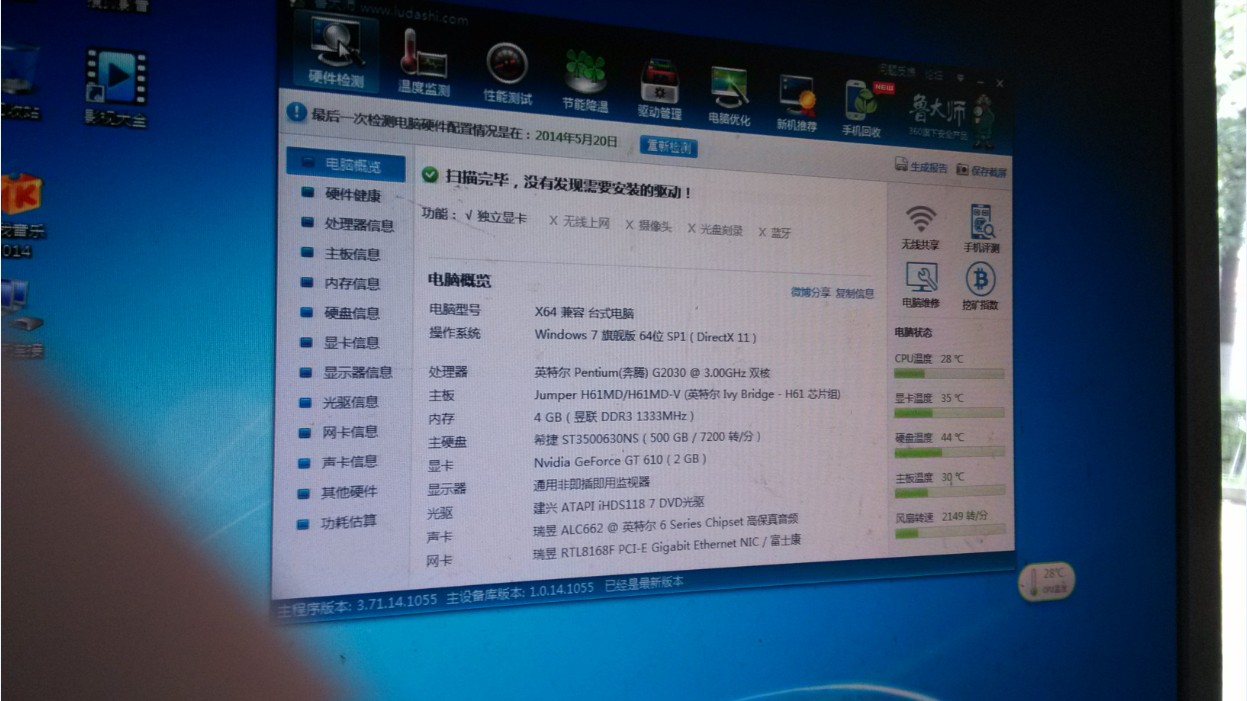This screenshot has height=701, width=1247.
Task: Click the 论坛 forum link in title bar
Action: (x=933, y=74)
